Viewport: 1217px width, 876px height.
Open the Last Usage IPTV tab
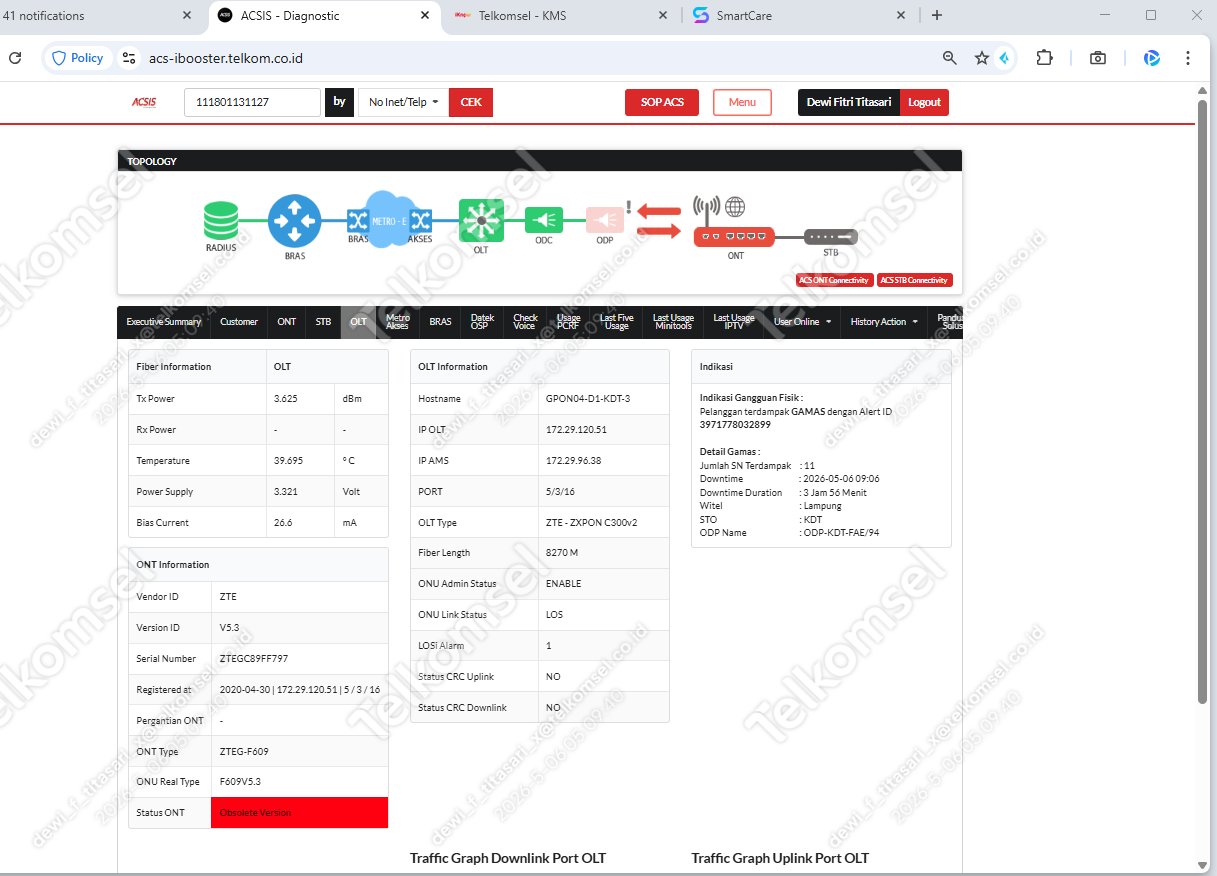tap(734, 322)
